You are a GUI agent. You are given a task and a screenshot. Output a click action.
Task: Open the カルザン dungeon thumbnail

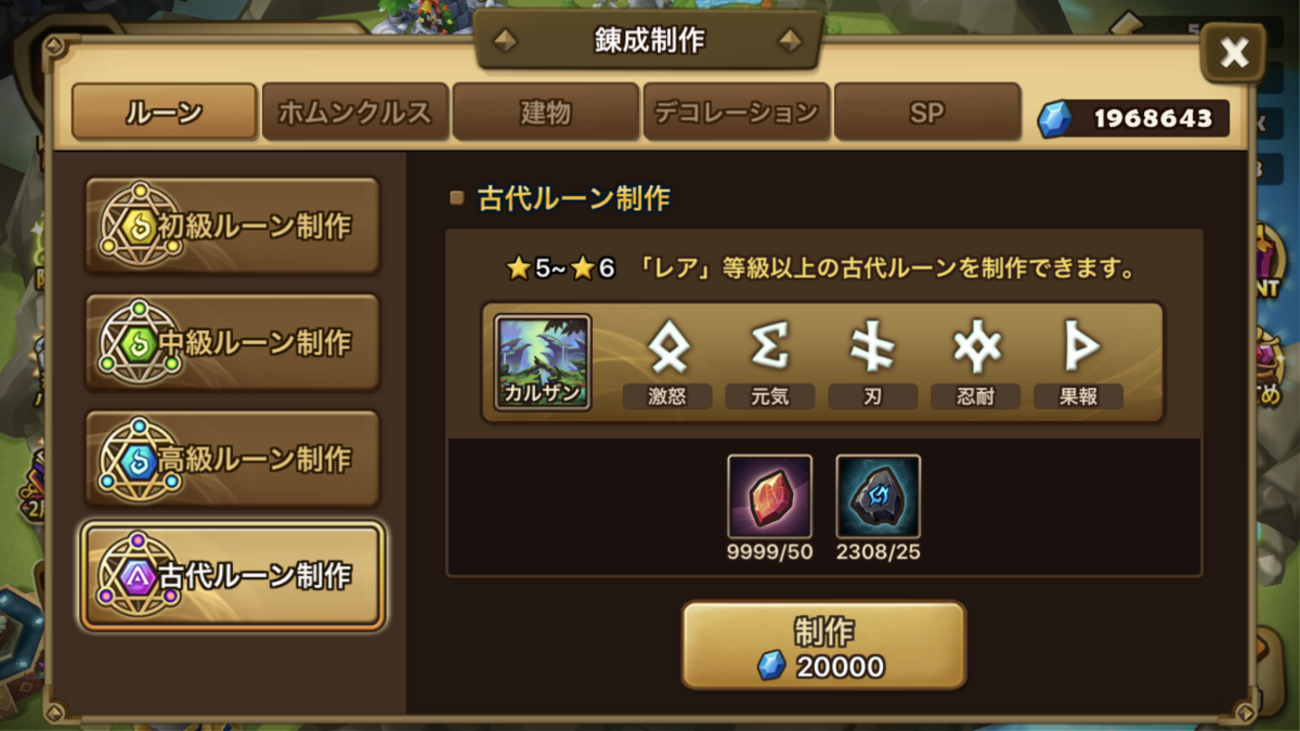pos(543,362)
